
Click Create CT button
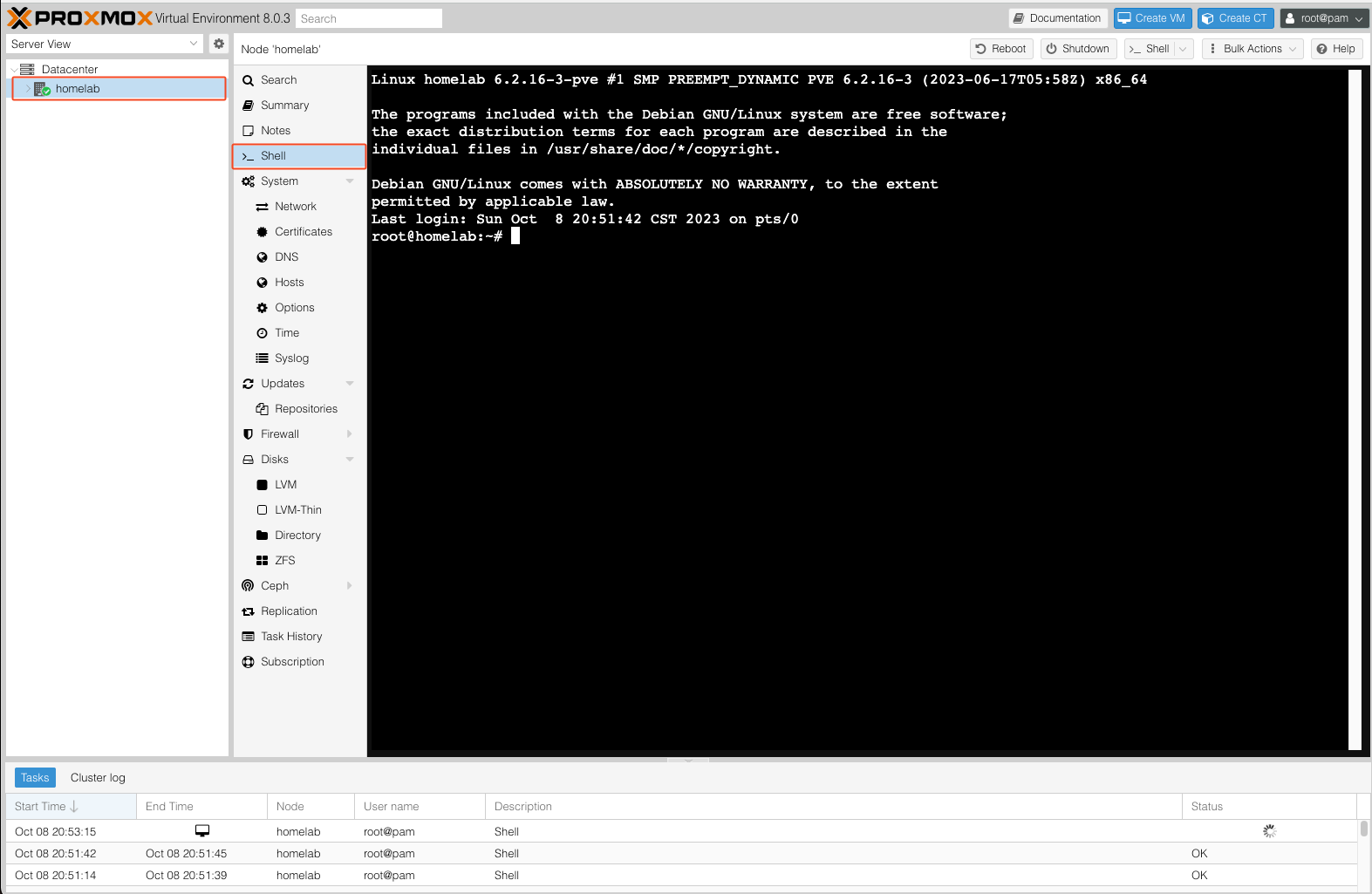1235,18
